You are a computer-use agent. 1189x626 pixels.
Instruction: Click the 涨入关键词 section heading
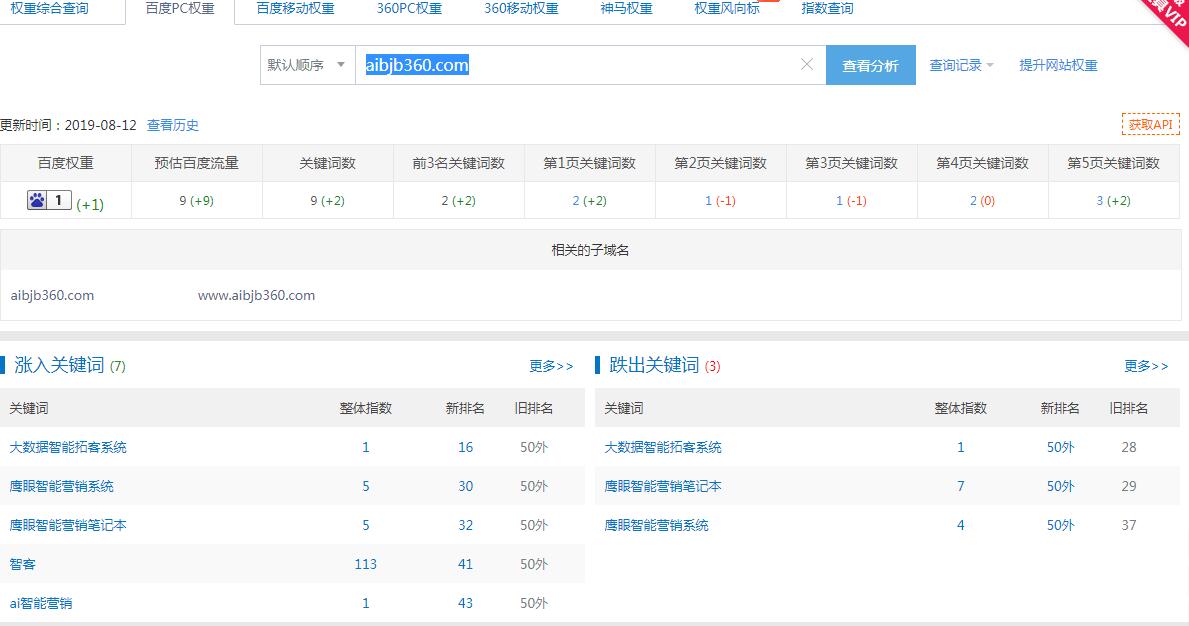(x=59, y=365)
